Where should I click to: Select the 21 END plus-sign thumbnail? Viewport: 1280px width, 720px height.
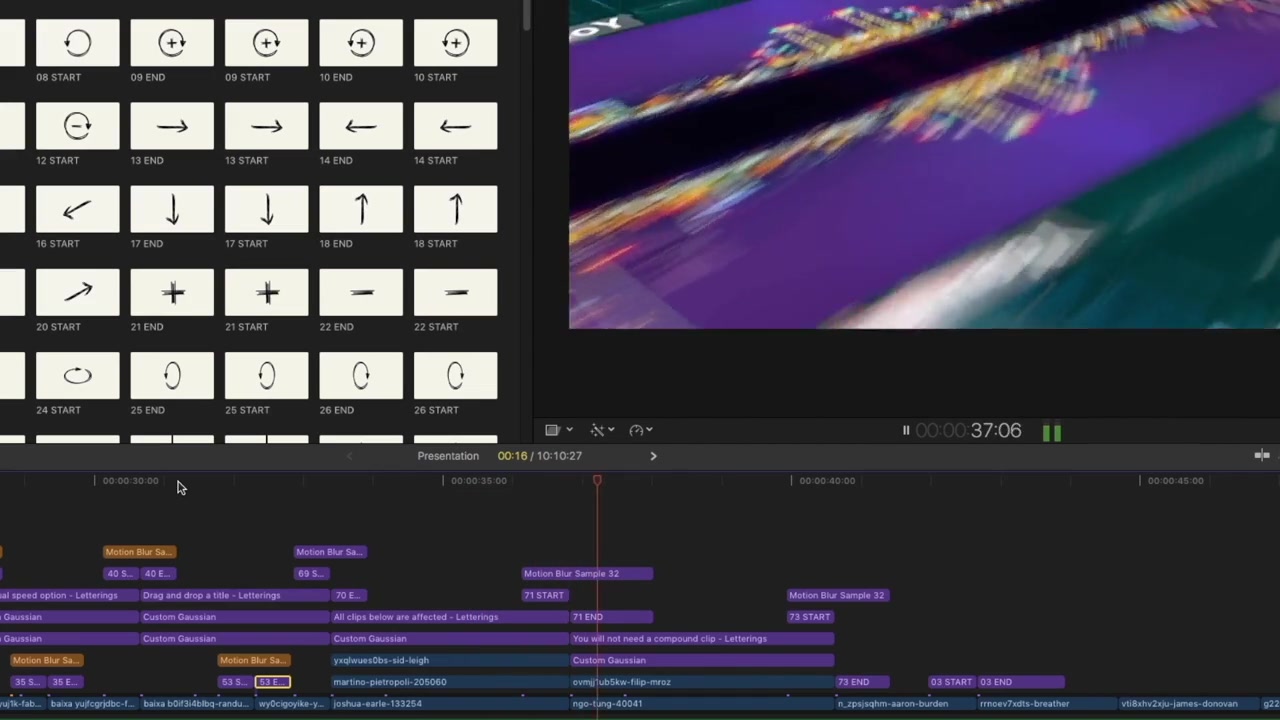[x=172, y=292]
